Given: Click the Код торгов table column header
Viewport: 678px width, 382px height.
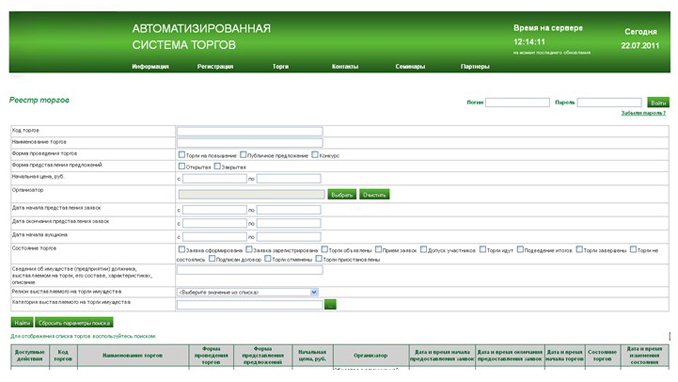Looking at the screenshot, I should (63, 356).
